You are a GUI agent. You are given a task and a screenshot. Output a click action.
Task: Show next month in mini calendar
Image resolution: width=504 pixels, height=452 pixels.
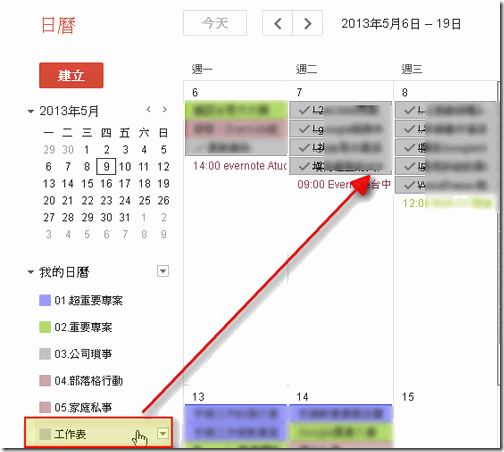pyautogui.click(x=164, y=109)
